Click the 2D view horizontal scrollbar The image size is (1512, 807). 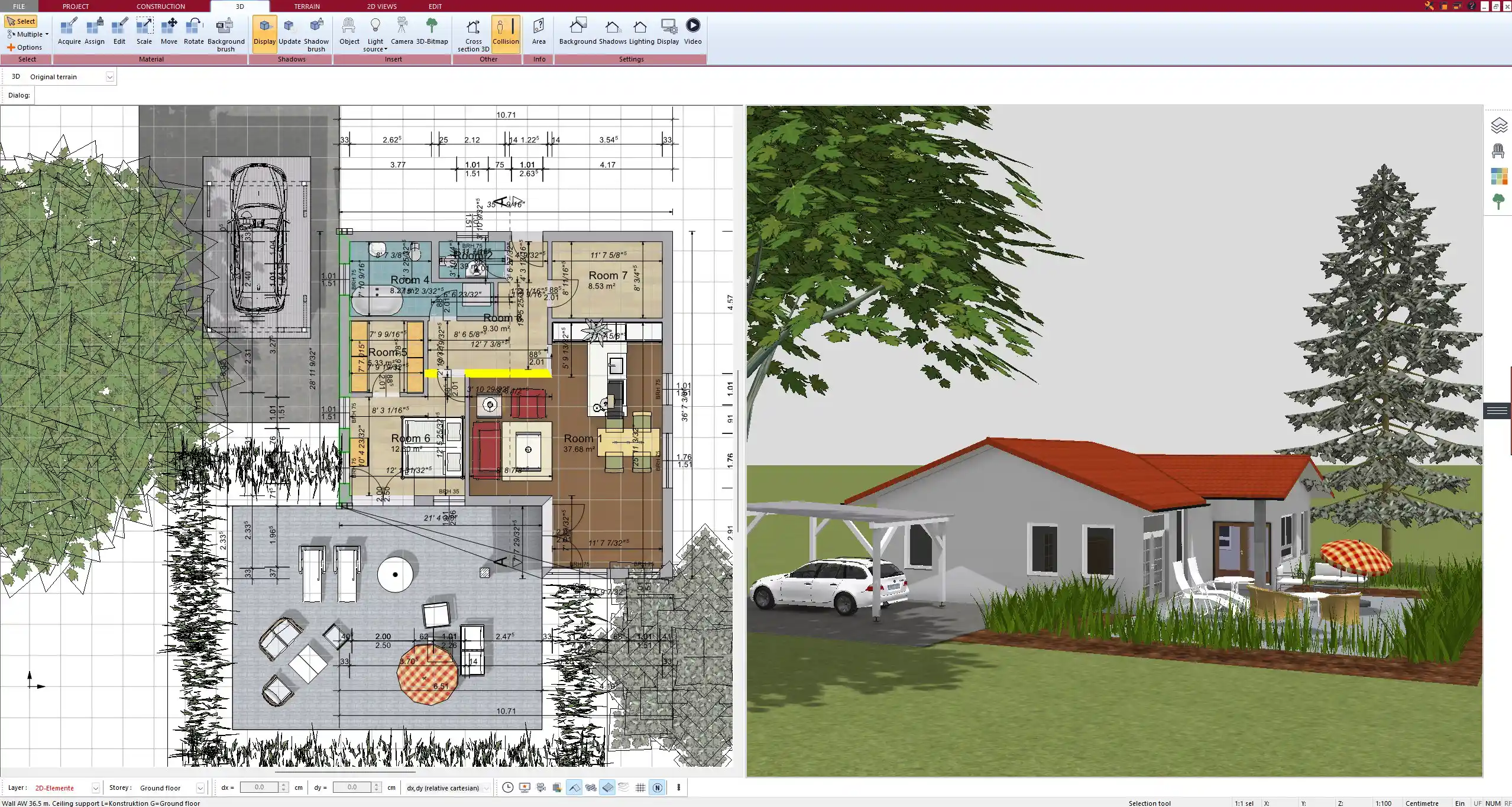[345, 772]
